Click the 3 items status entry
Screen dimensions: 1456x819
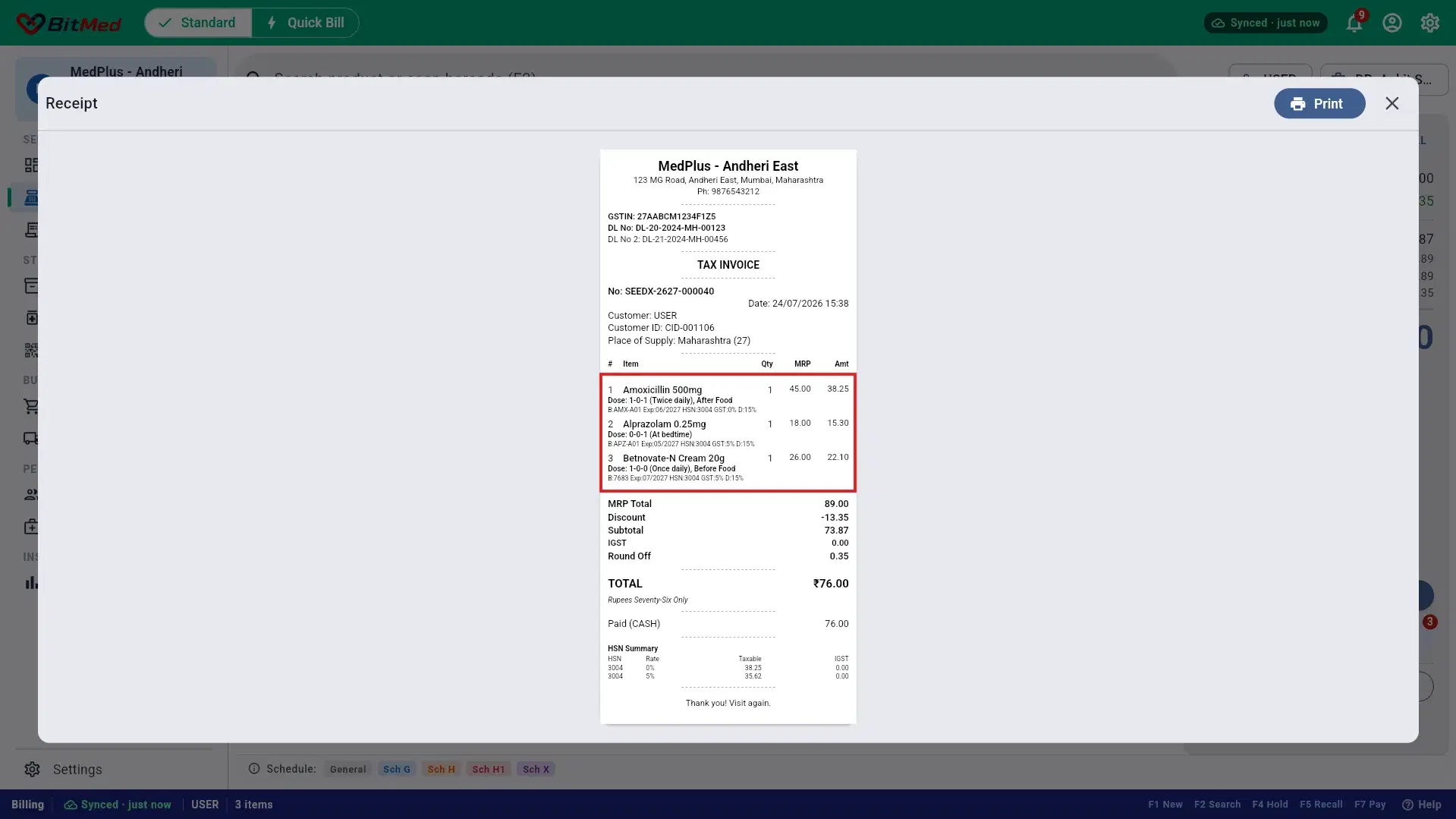click(253, 805)
